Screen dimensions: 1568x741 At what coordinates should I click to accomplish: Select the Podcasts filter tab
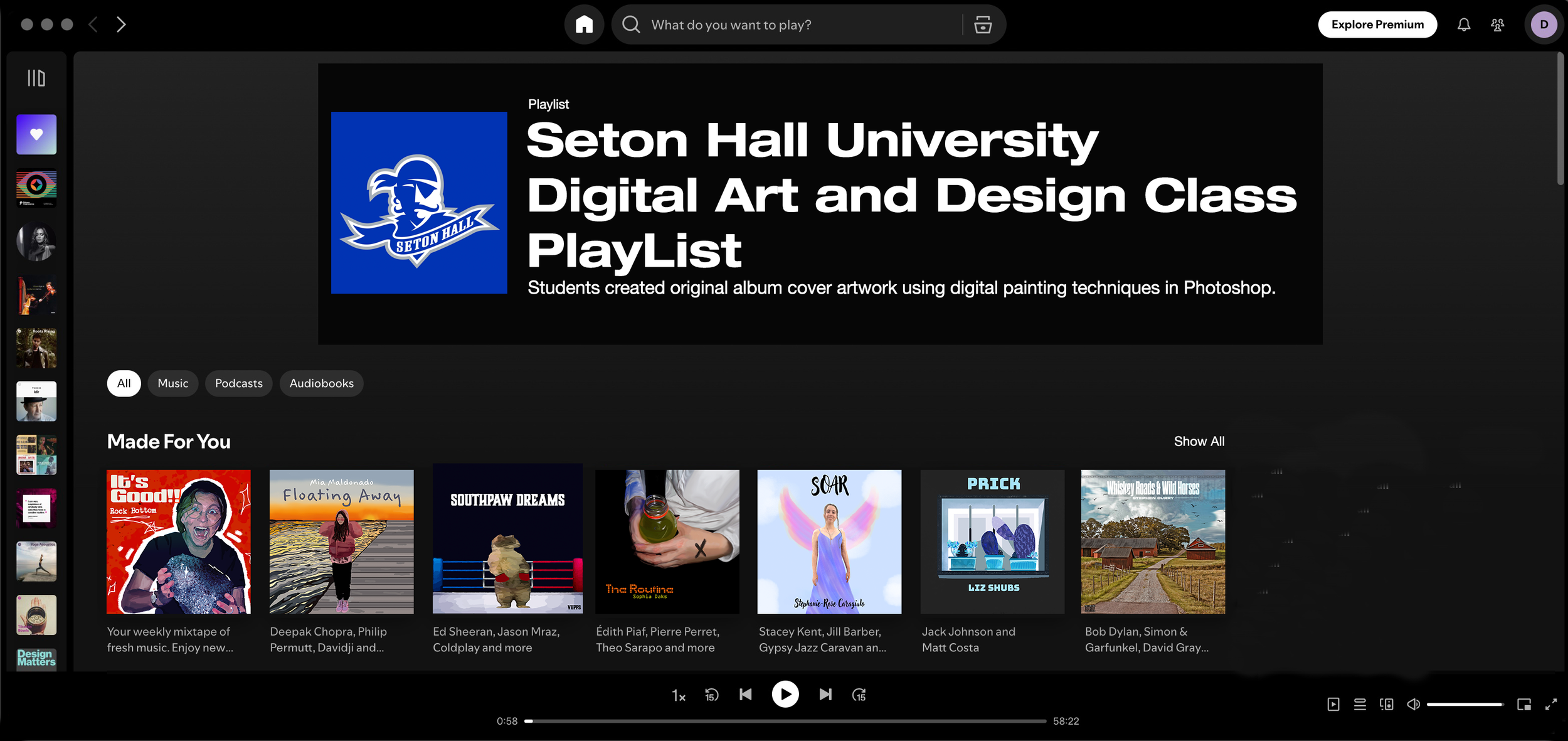coord(238,383)
